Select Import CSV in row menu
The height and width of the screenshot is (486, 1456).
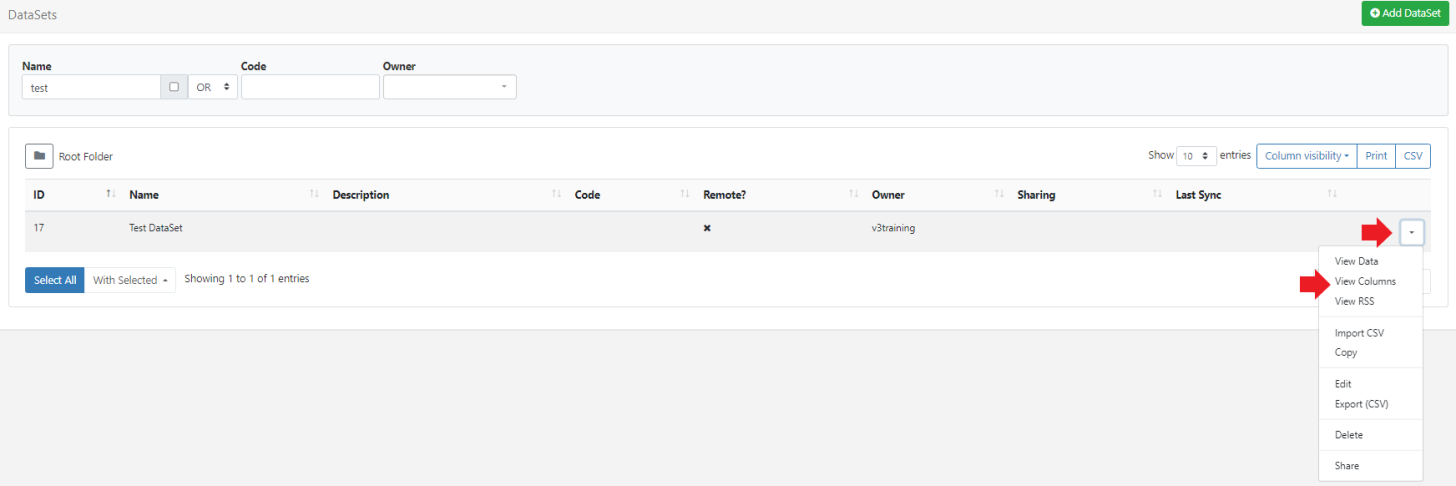coord(1359,333)
